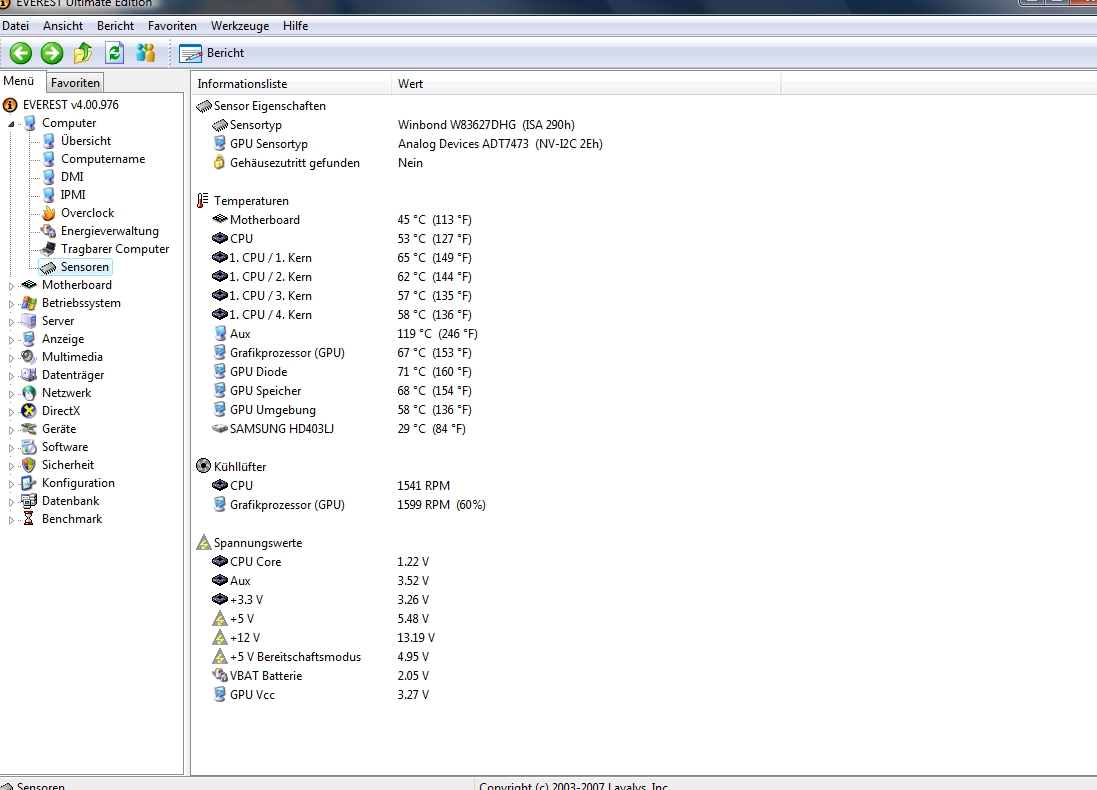Viewport: 1097px width, 790px height.
Task: Open the Favoriten menu in the menu bar
Action: [172, 26]
